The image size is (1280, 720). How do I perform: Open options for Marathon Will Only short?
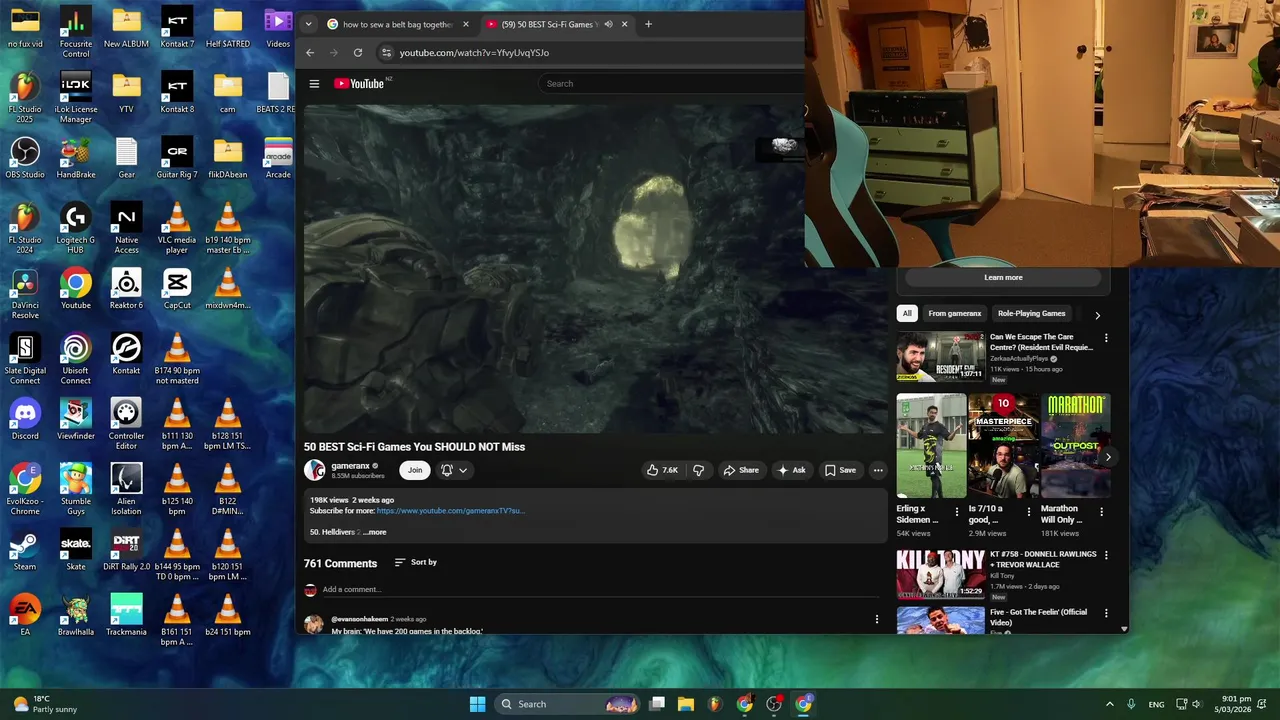(x=1102, y=512)
